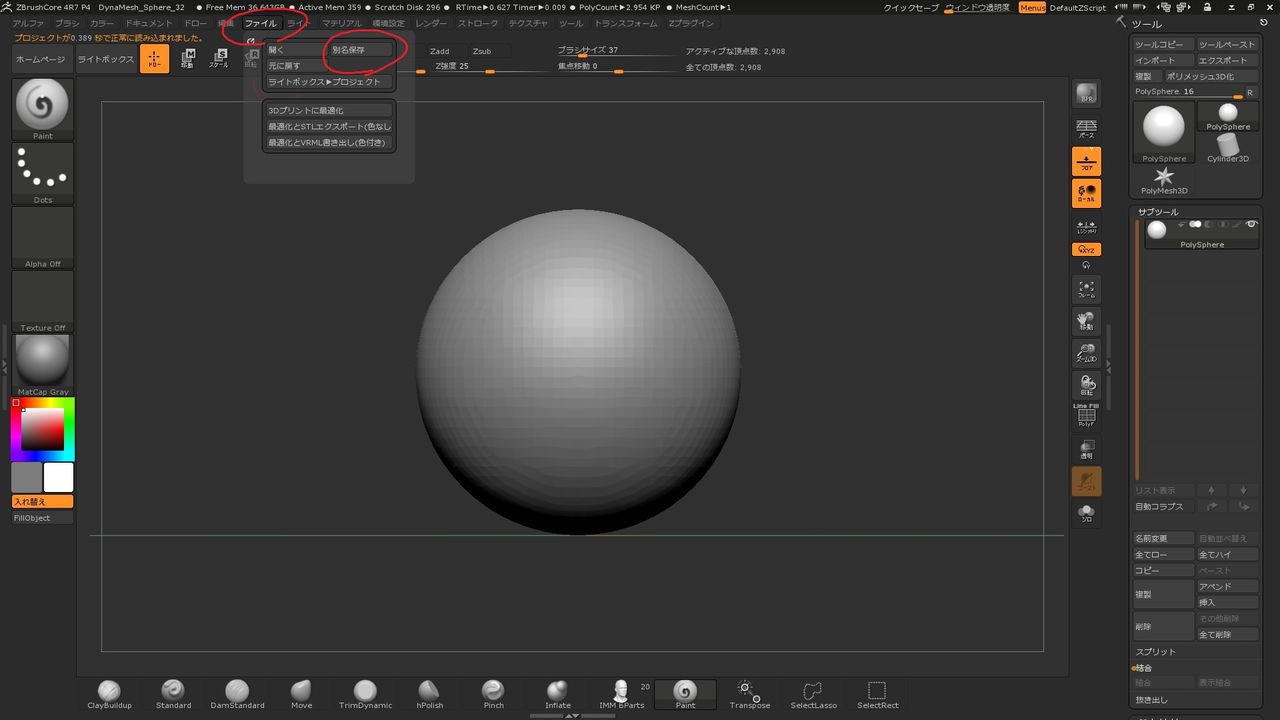Open the MatCap Gray material picker
This screenshot has width=1280, height=720.
43,366
